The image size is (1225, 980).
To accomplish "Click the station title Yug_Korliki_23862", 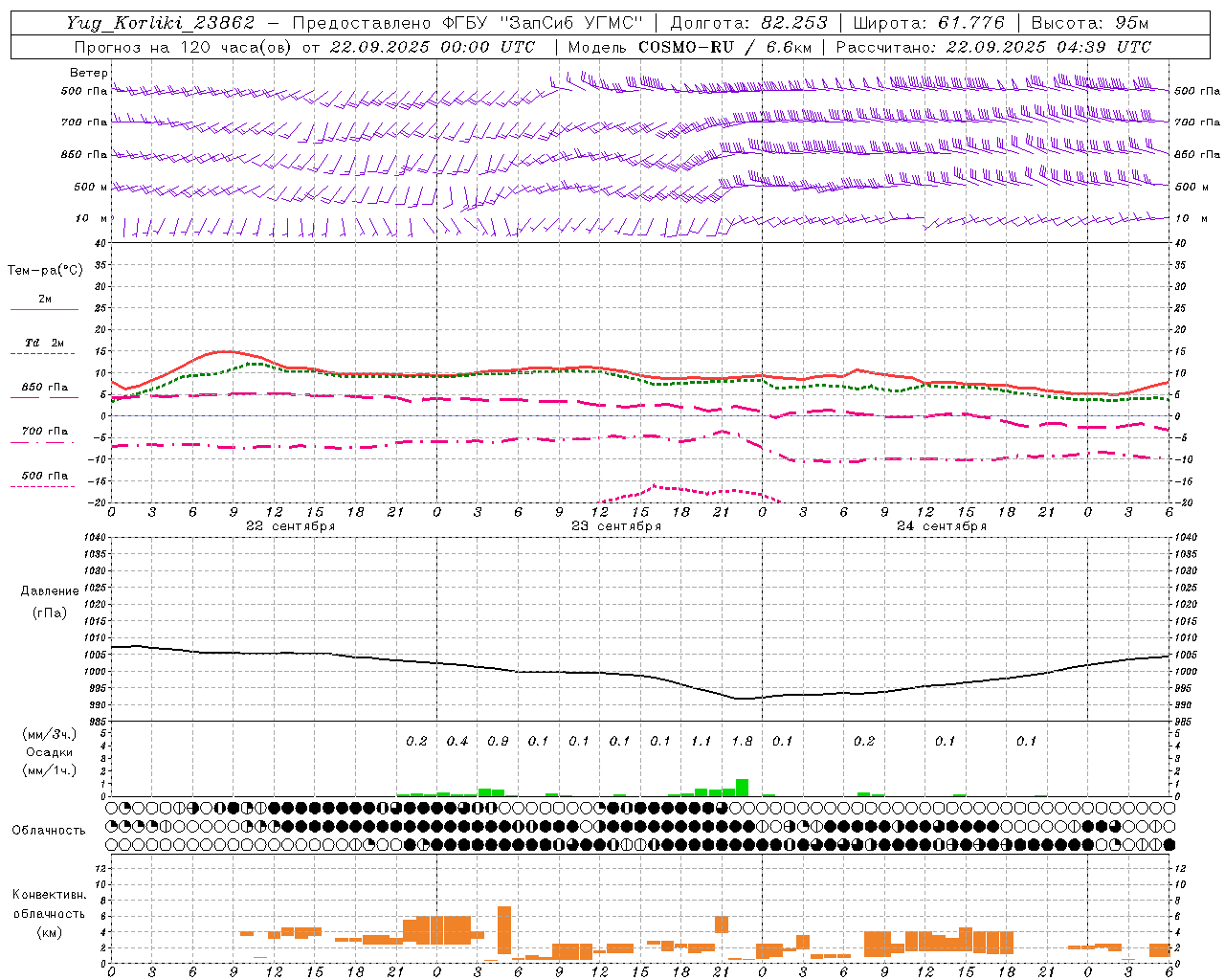I will 161,23.
